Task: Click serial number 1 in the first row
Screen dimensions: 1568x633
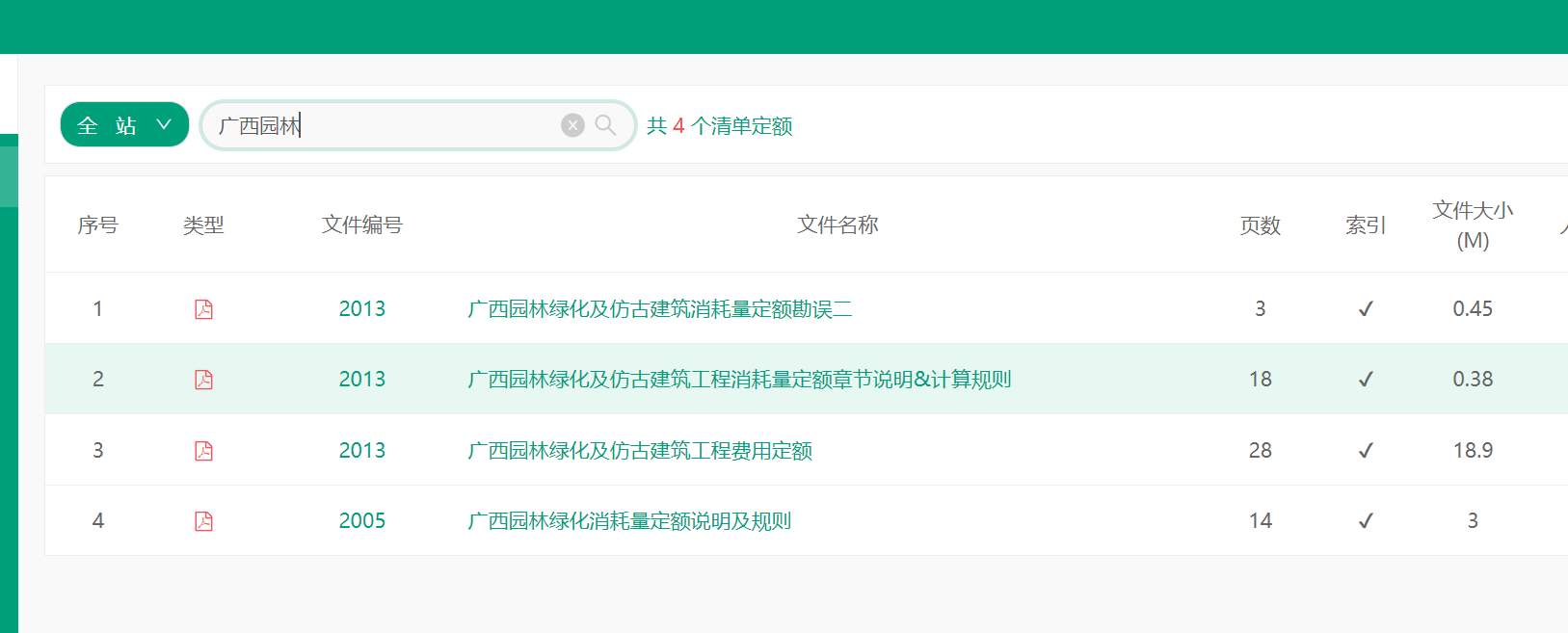Action: point(97,309)
